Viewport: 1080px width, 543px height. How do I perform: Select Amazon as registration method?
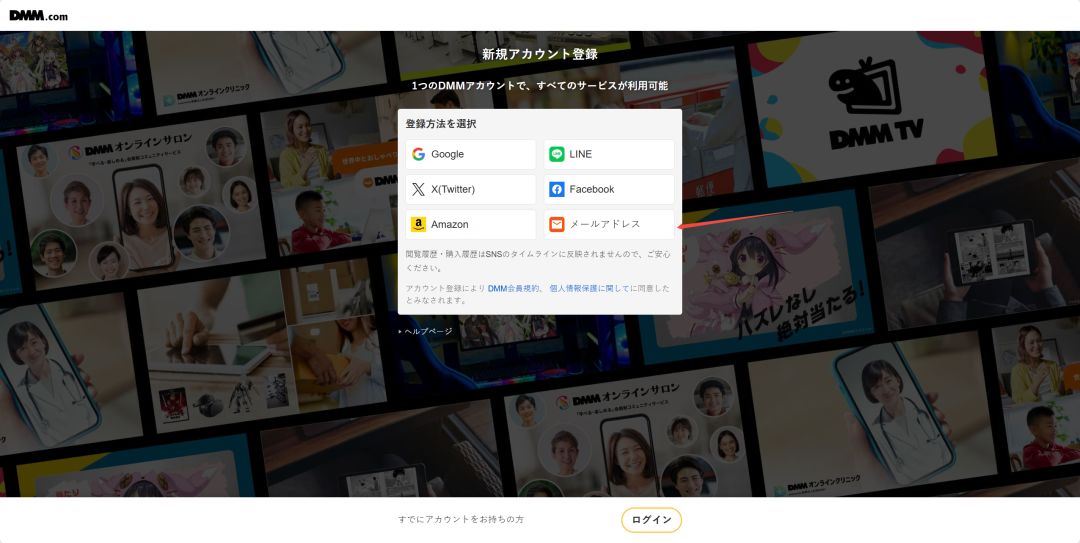(470, 225)
